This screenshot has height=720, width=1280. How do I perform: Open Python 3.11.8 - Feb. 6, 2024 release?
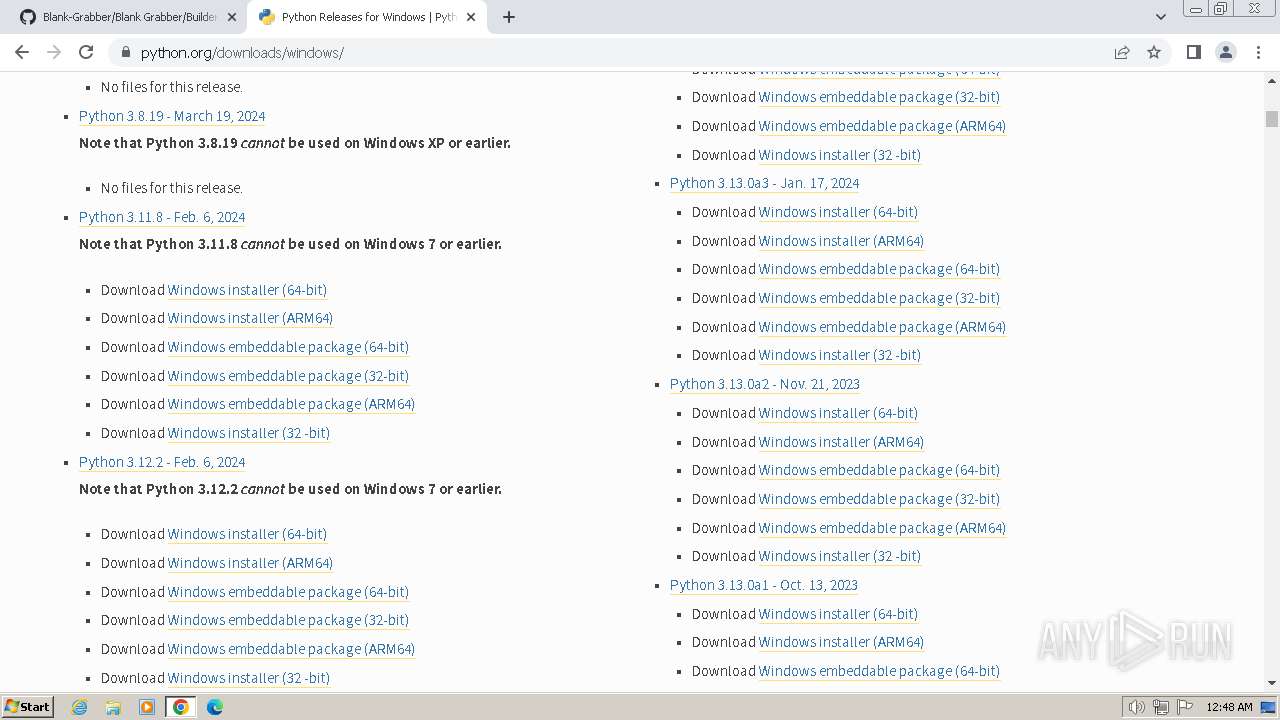coord(162,217)
